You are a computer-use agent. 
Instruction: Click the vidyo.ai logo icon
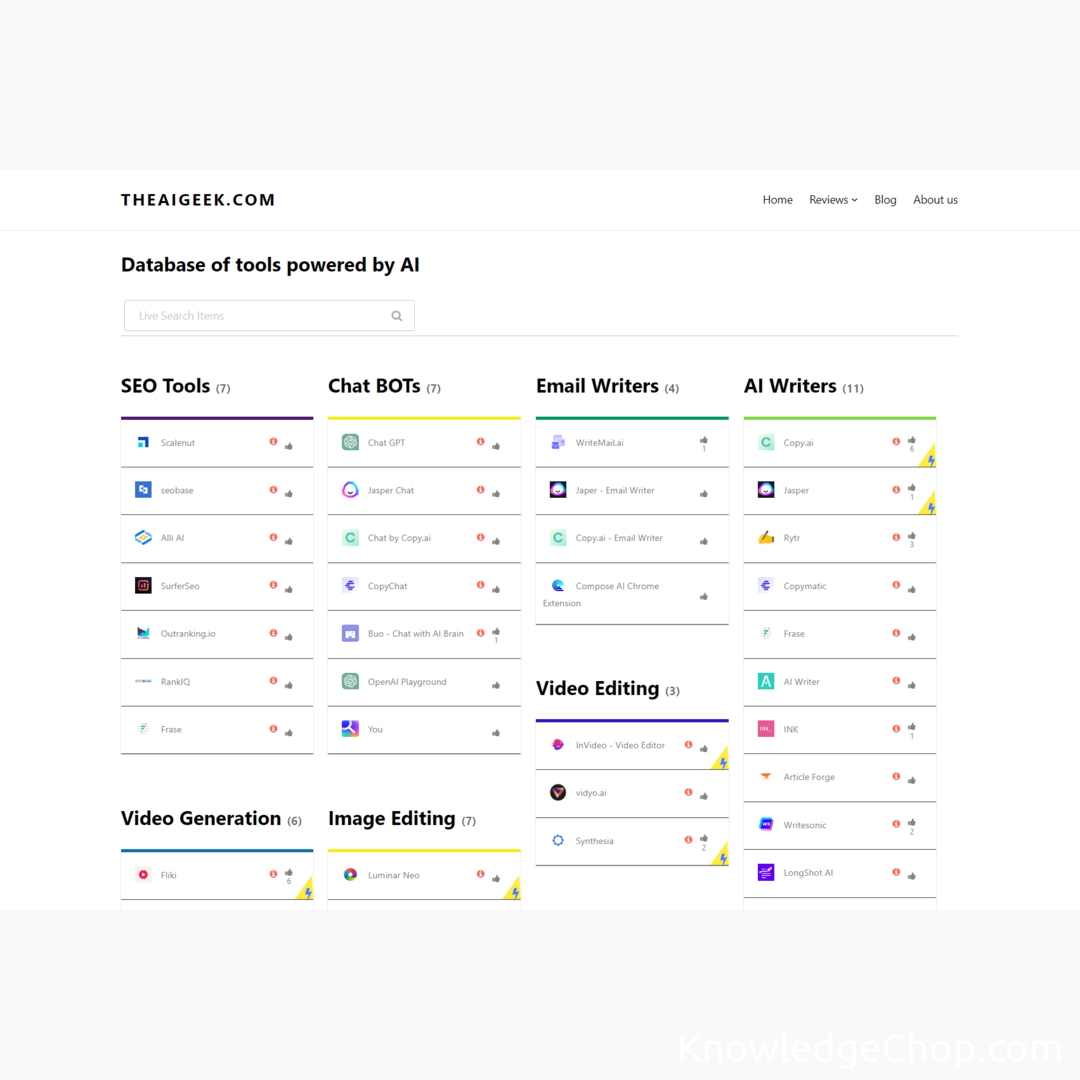[558, 793]
